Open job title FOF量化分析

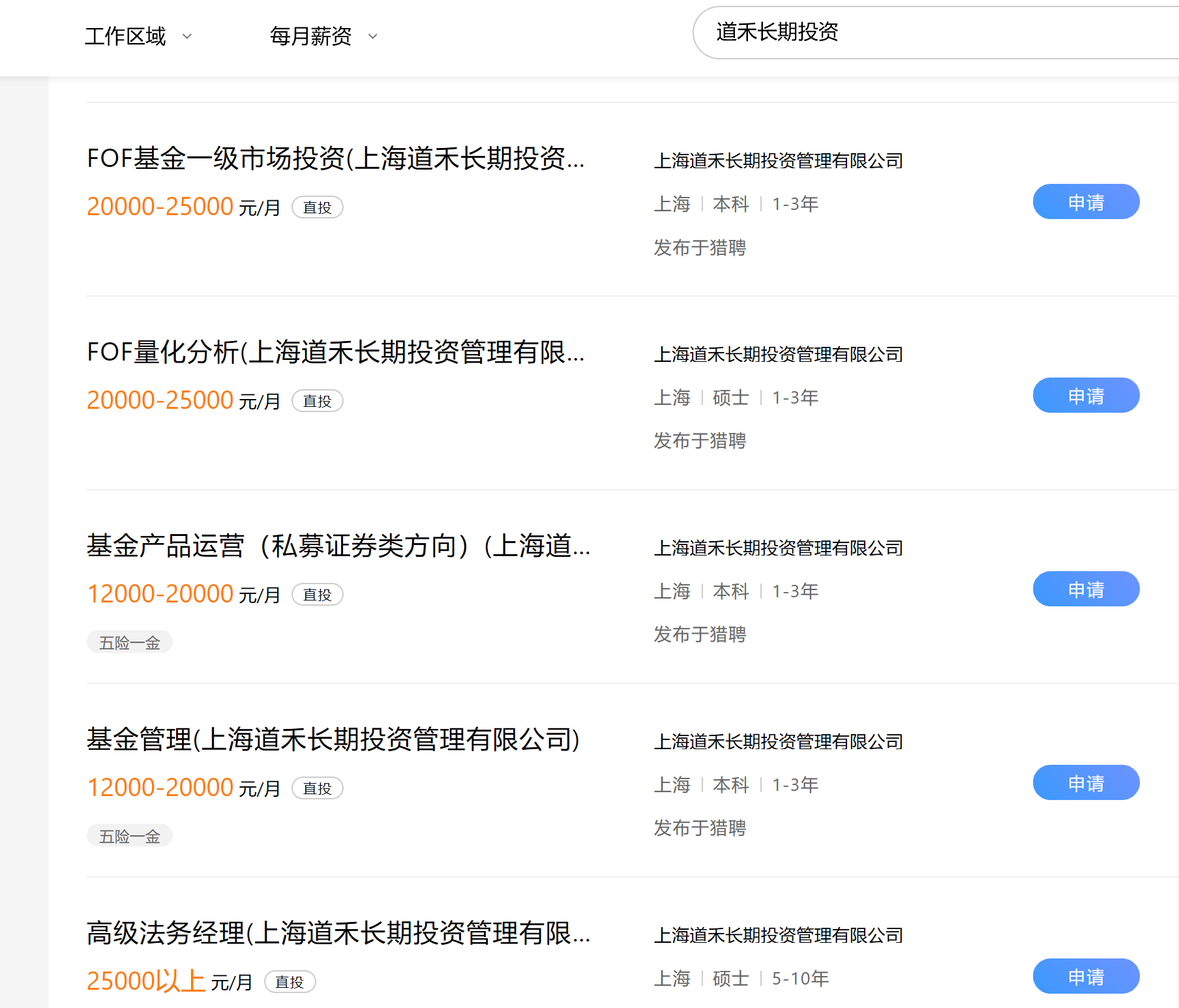[x=336, y=352]
